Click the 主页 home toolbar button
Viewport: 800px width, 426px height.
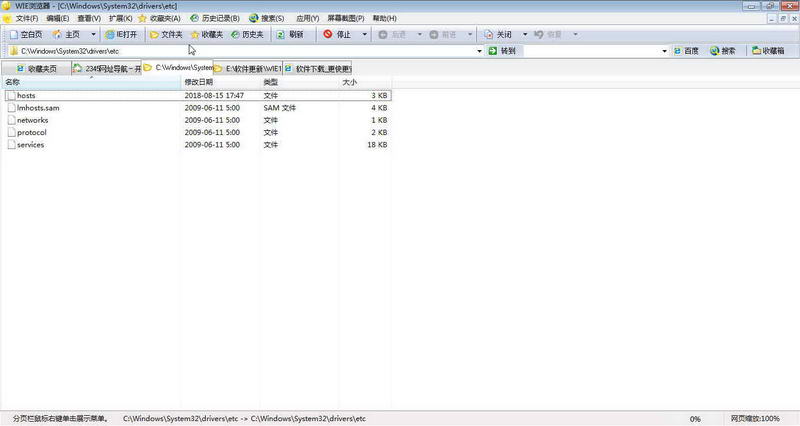pyautogui.click(x=66, y=34)
